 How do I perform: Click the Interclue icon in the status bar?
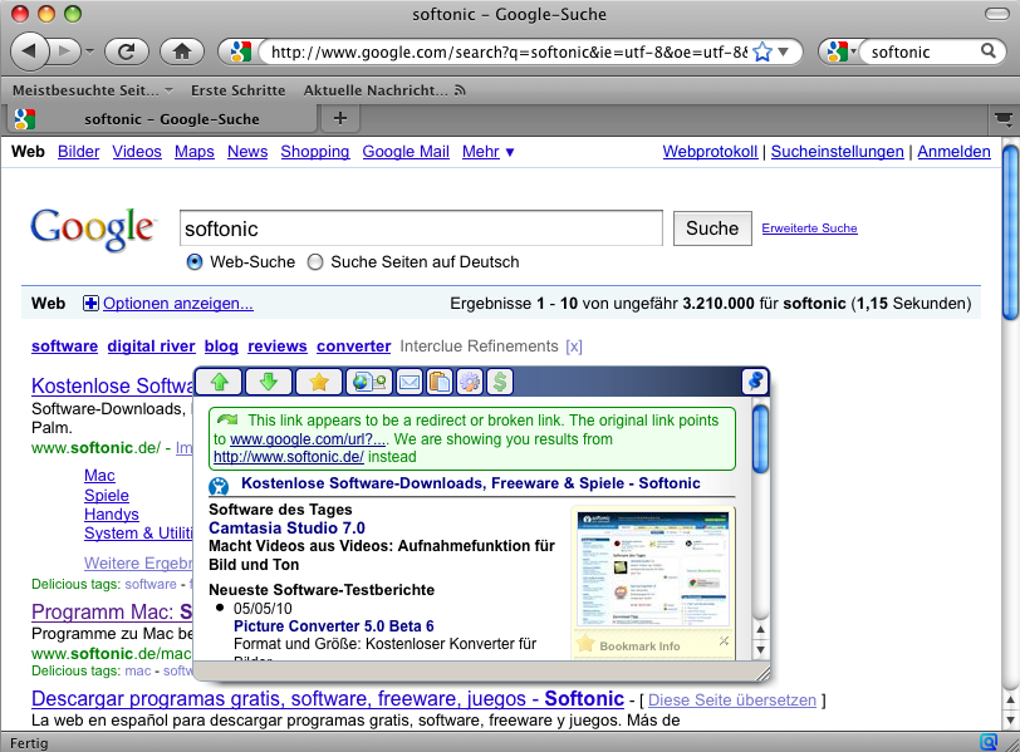(x=989, y=742)
